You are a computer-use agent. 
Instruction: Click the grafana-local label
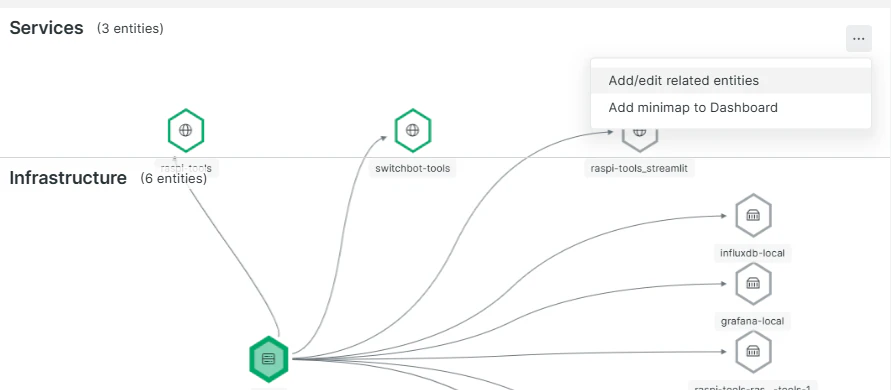point(753,321)
